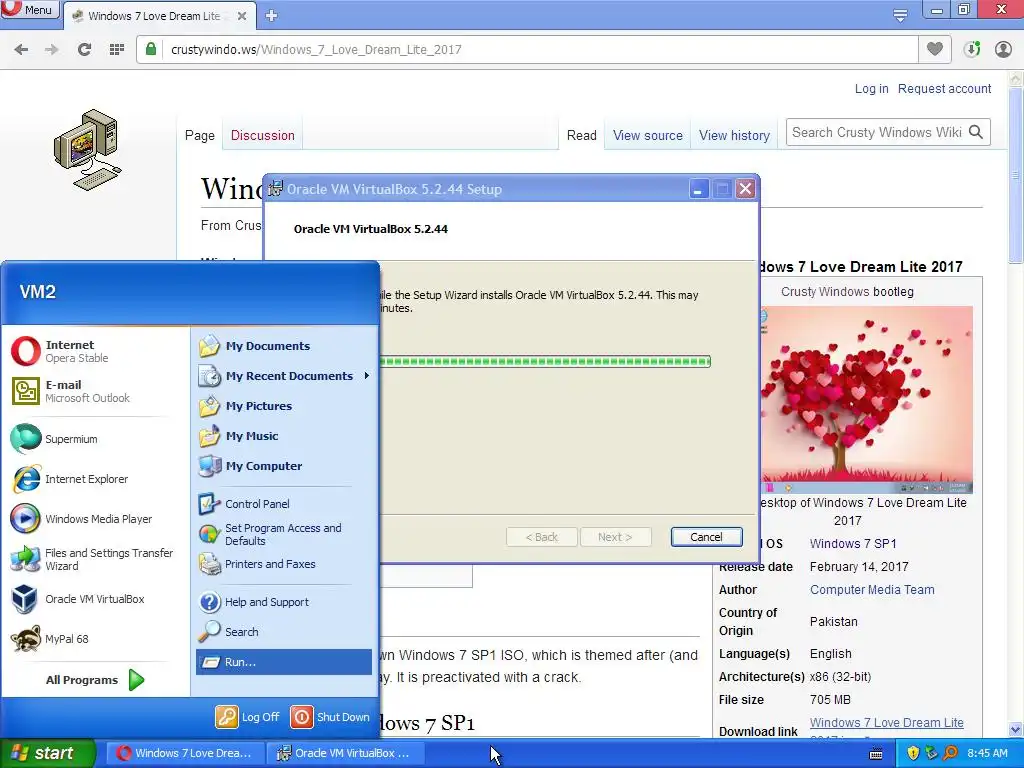The width and height of the screenshot is (1024, 768).
Task: Open Files and Settings Transfer Wizard
Action: 96,559
